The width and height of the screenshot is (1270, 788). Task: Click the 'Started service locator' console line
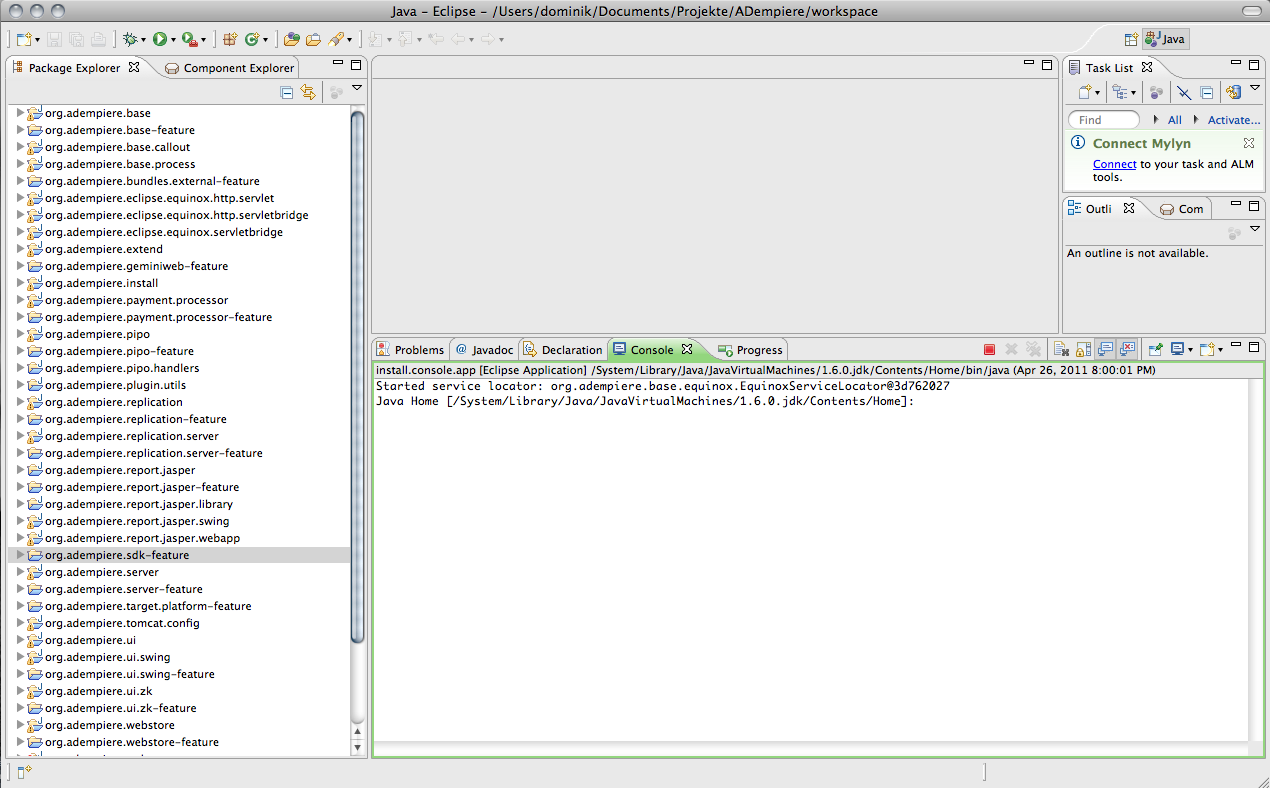pyautogui.click(x=663, y=386)
